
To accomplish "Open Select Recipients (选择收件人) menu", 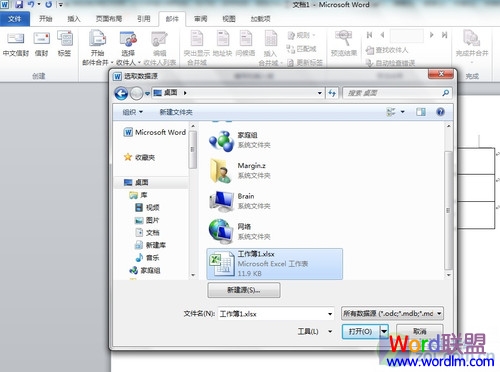I will (128, 47).
